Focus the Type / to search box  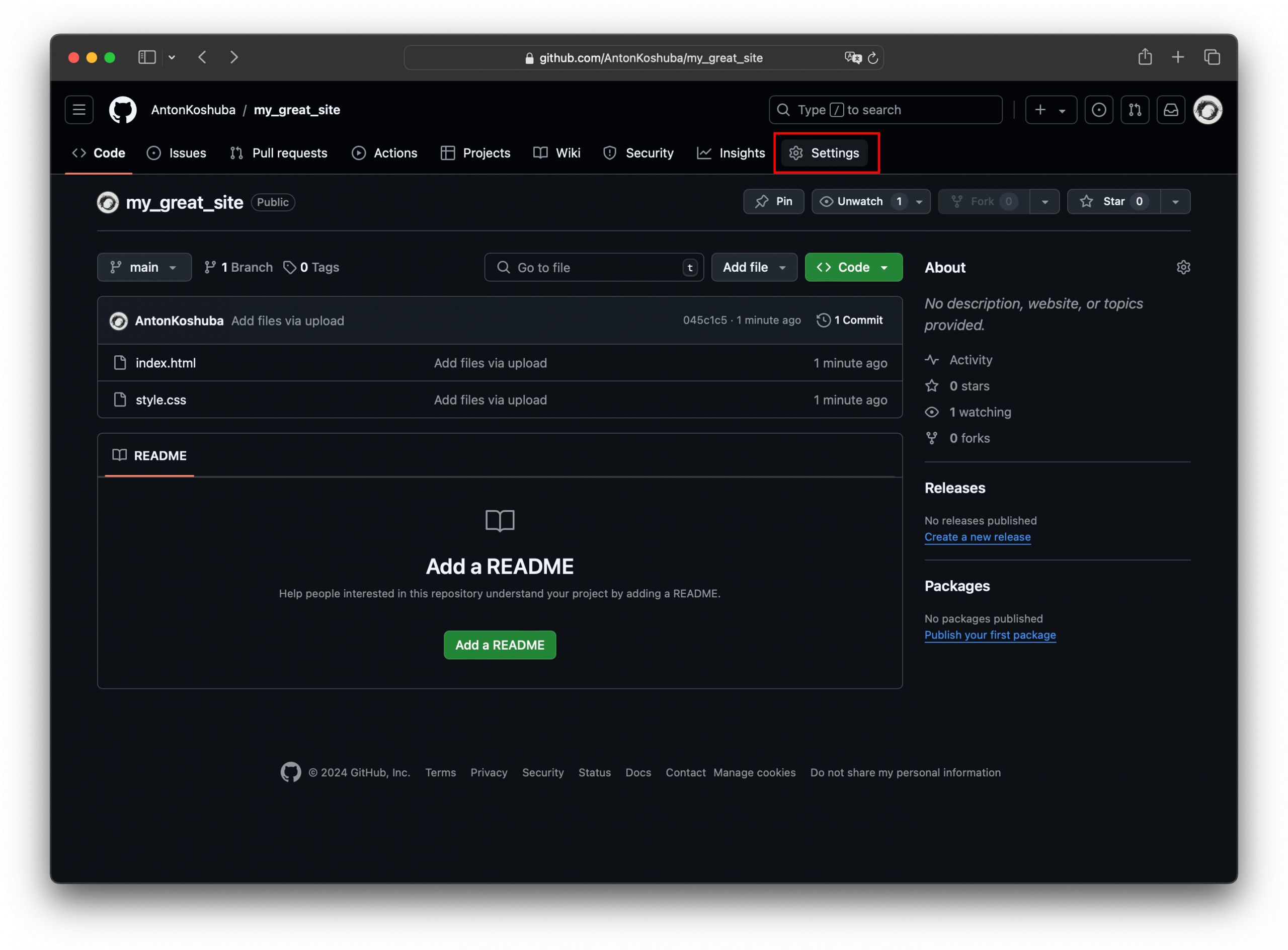pyautogui.click(x=885, y=110)
